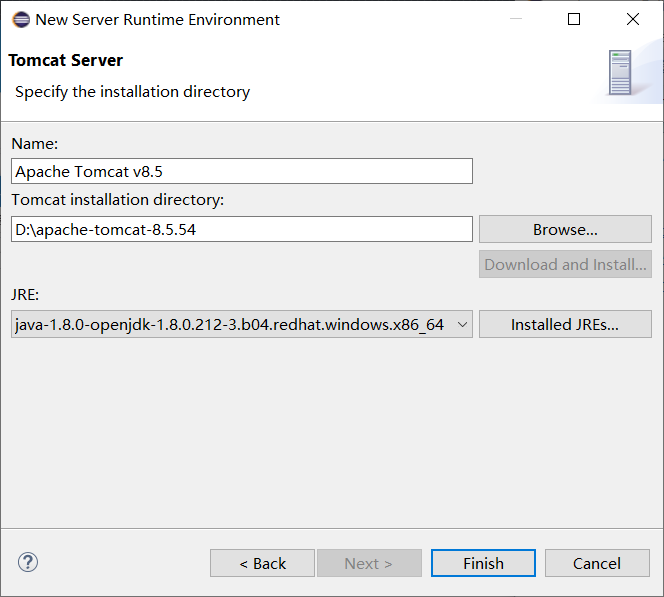Click the server tower banner icon
The height and width of the screenshot is (597, 664).
tap(620, 72)
